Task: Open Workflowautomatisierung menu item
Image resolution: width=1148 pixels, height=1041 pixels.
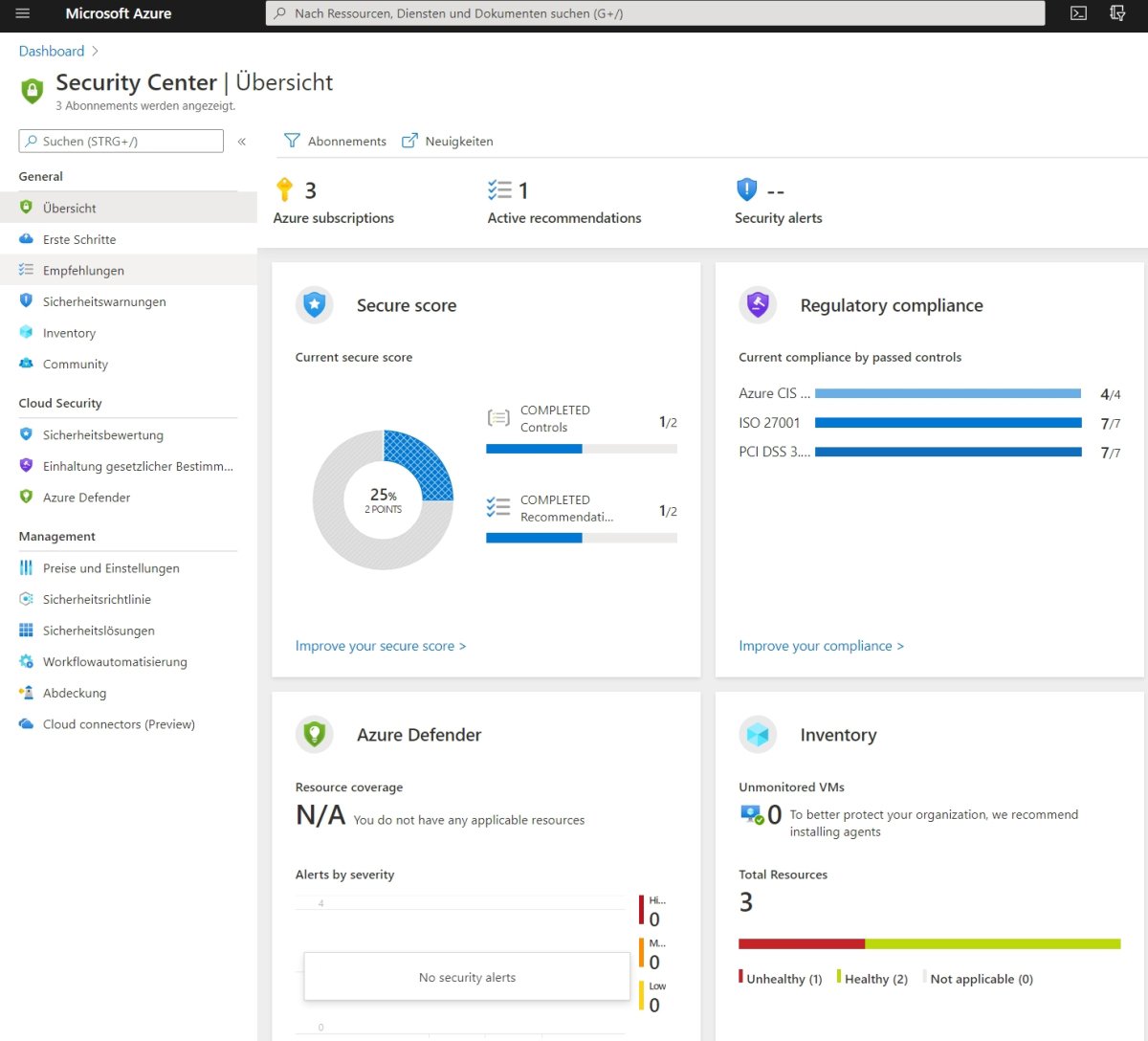Action: (115, 662)
